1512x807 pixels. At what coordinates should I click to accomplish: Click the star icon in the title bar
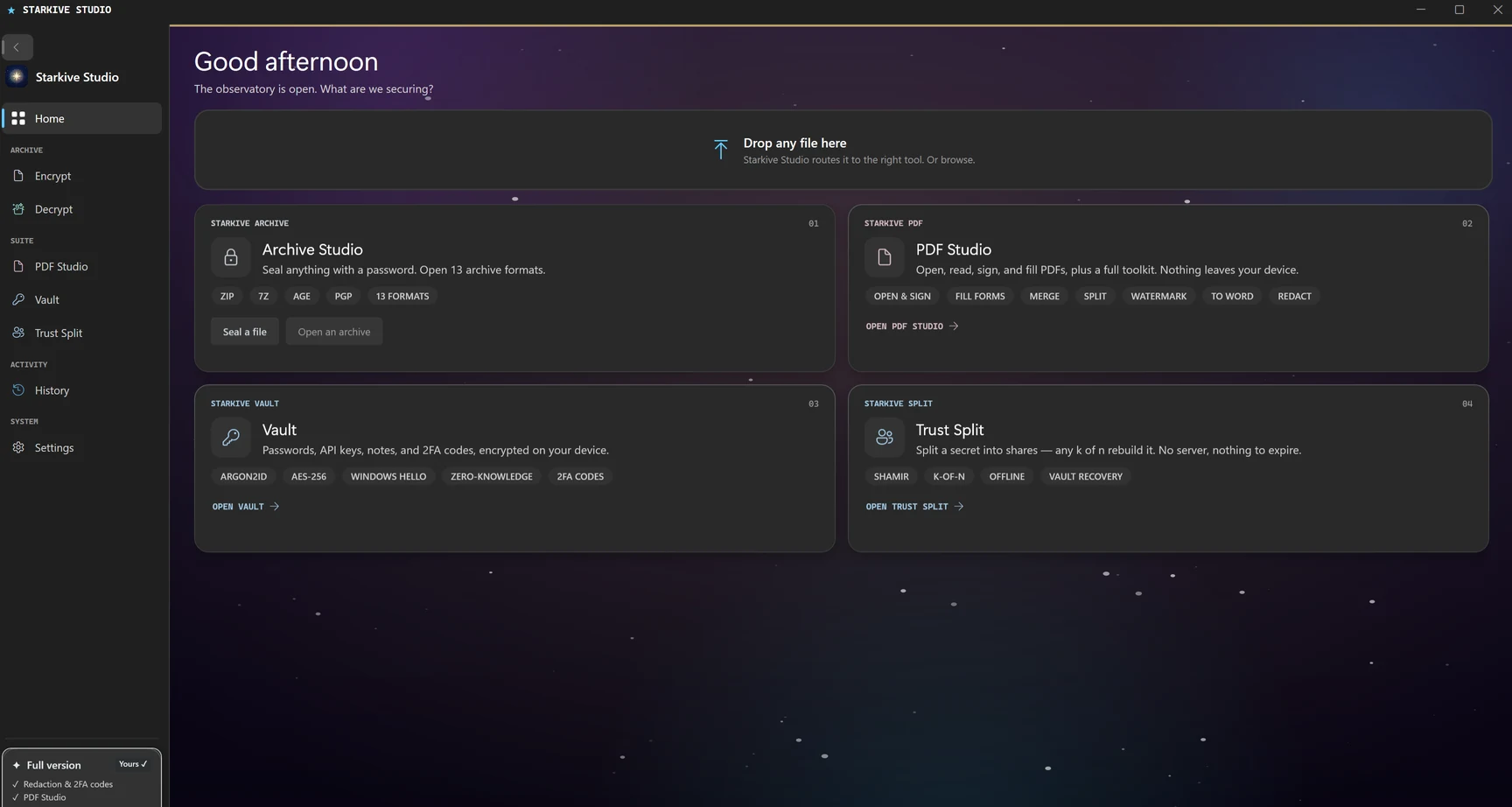(11, 11)
